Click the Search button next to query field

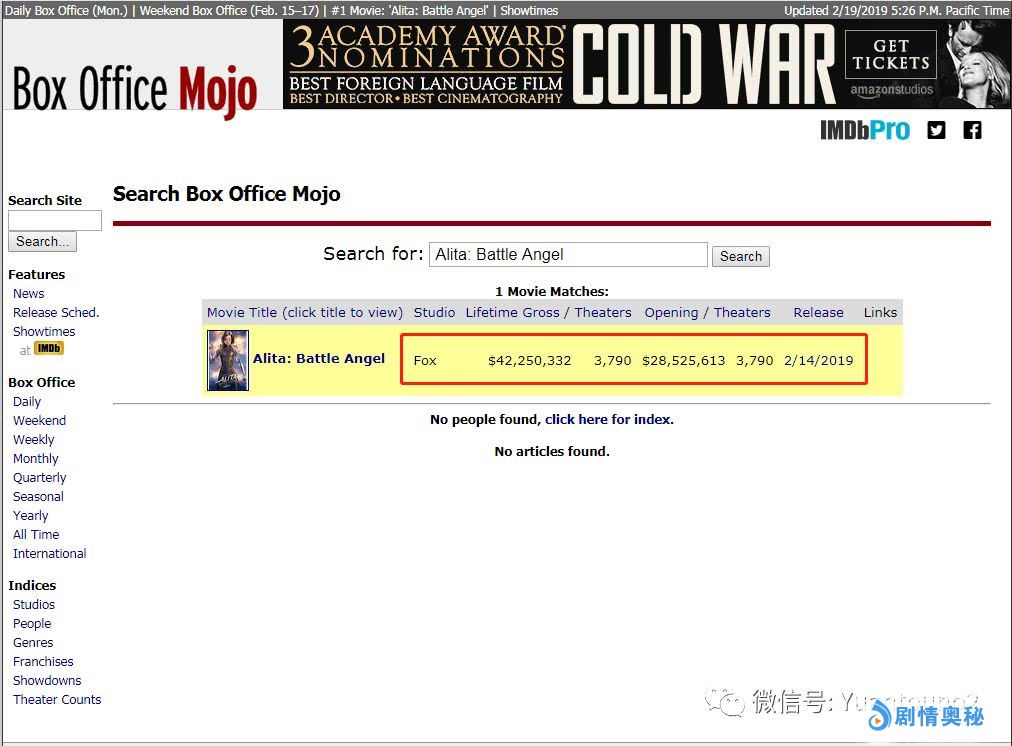coord(741,256)
